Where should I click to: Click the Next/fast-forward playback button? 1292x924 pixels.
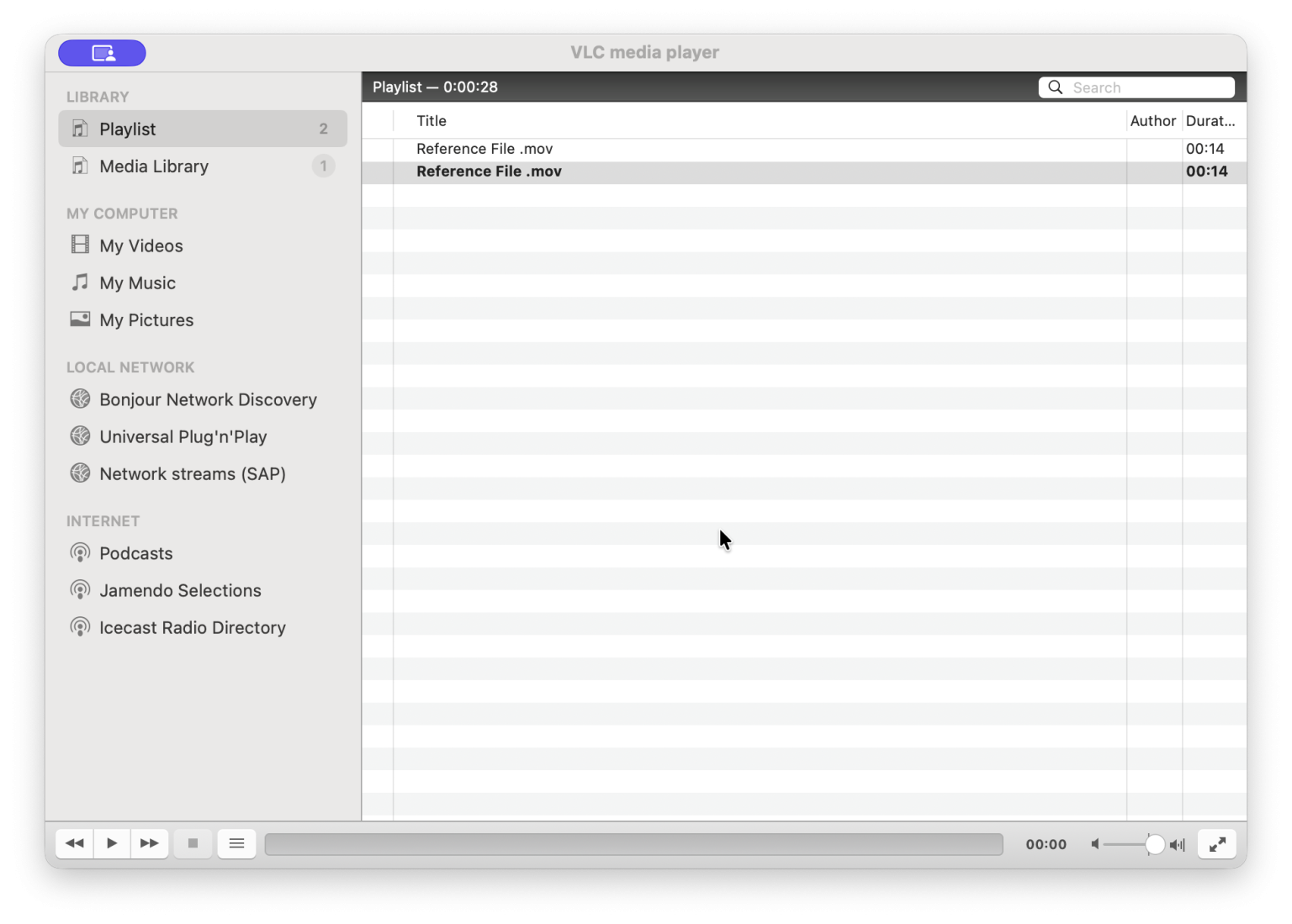point(150,843)
